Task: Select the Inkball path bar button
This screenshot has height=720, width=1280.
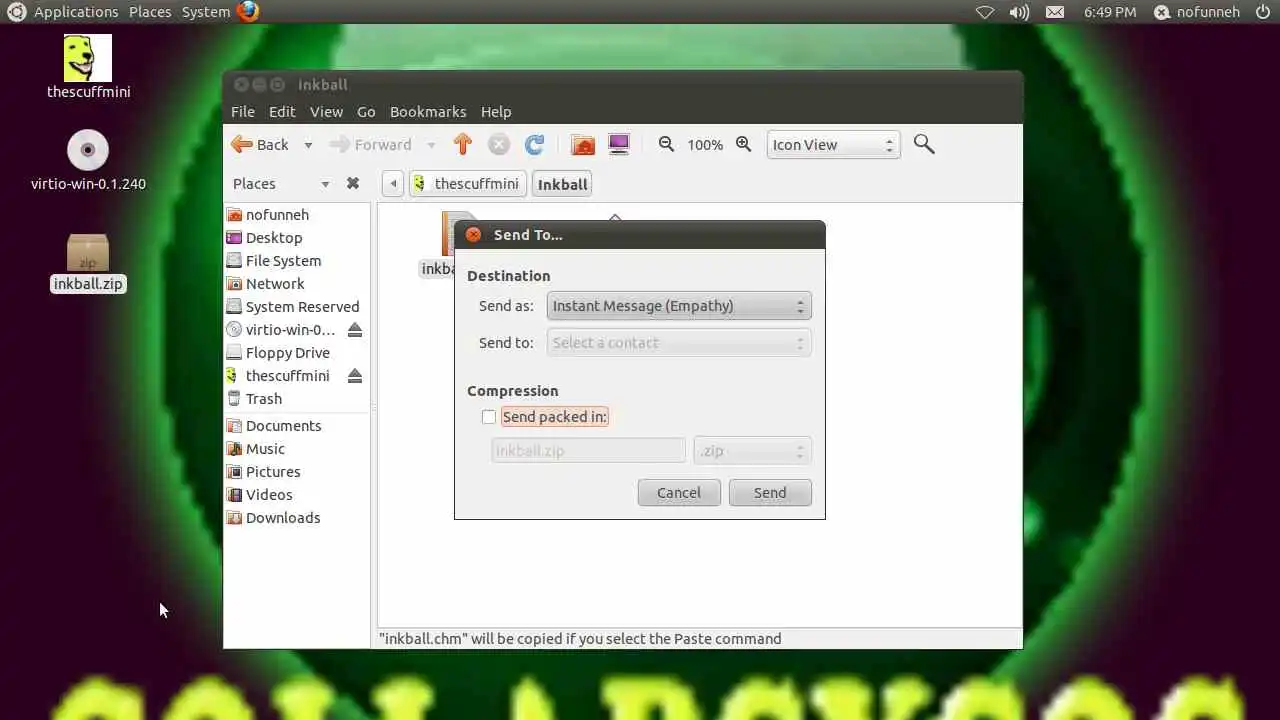Action: click(562, 184)
